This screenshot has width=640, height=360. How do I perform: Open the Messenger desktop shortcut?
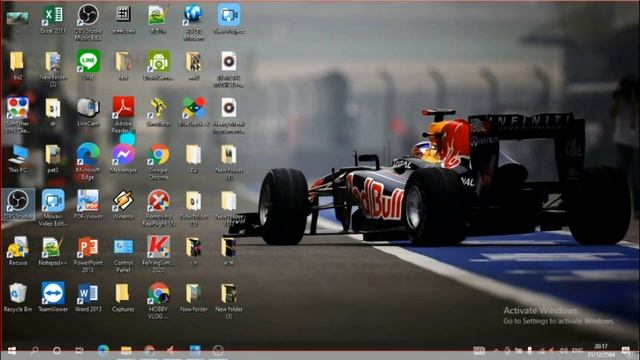123,158
